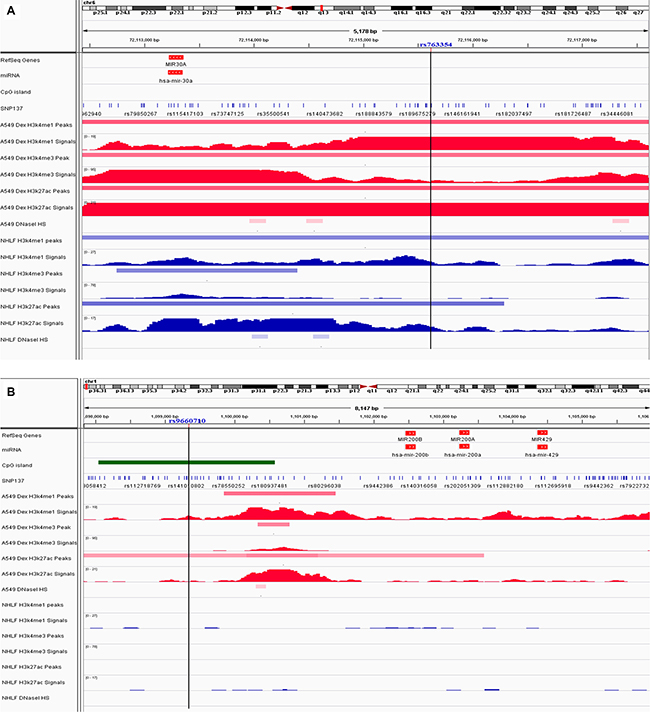Select the hsa-mir-200b miRNA feature

(410, 447)
